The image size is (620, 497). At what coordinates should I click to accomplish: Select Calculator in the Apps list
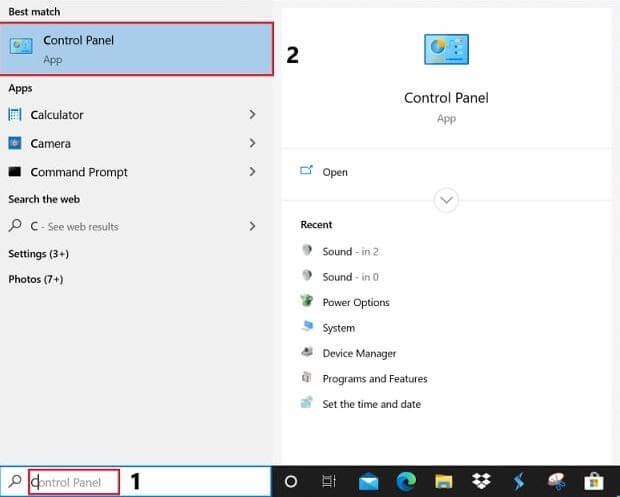click(x=57, y=115)
